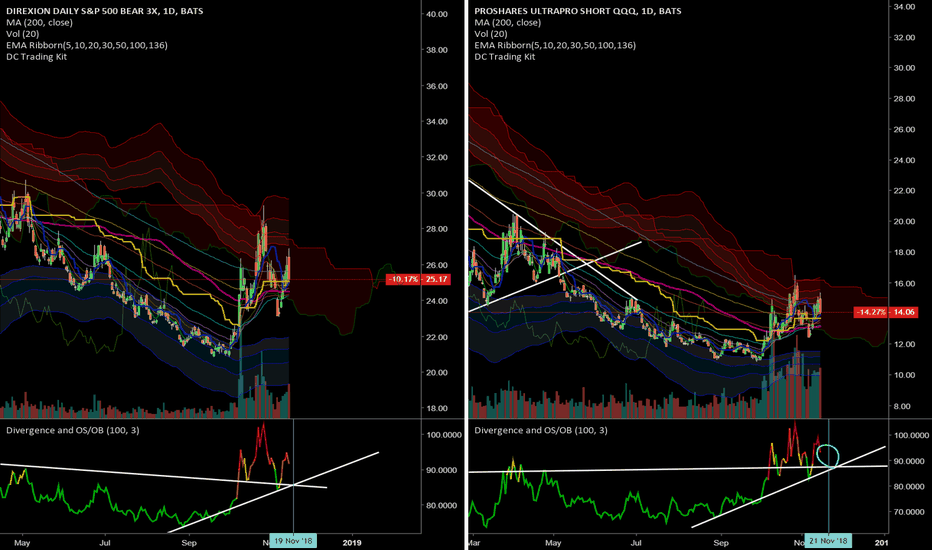
Task: Click the Sep label on right time axis
Action: click(x=720, y=542)
